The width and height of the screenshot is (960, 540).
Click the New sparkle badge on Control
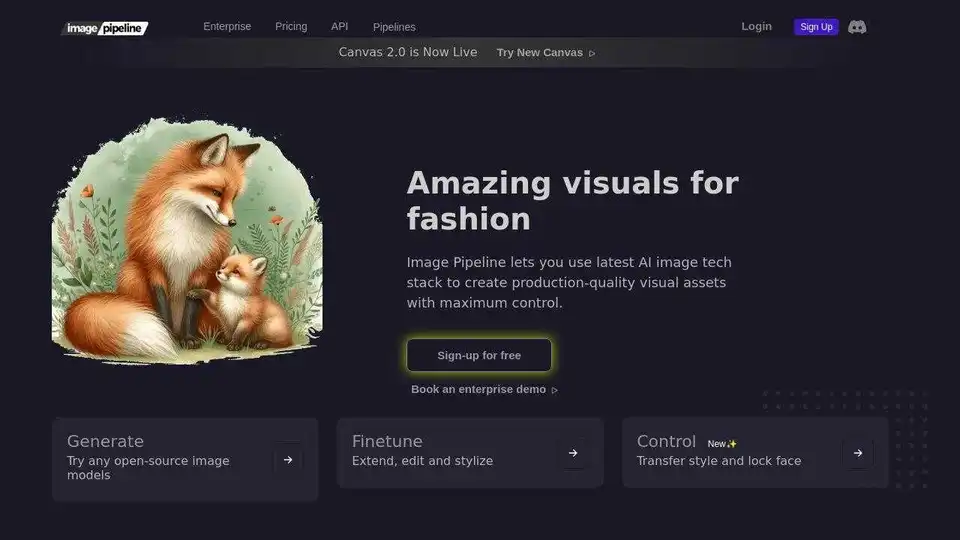(722, 443)
